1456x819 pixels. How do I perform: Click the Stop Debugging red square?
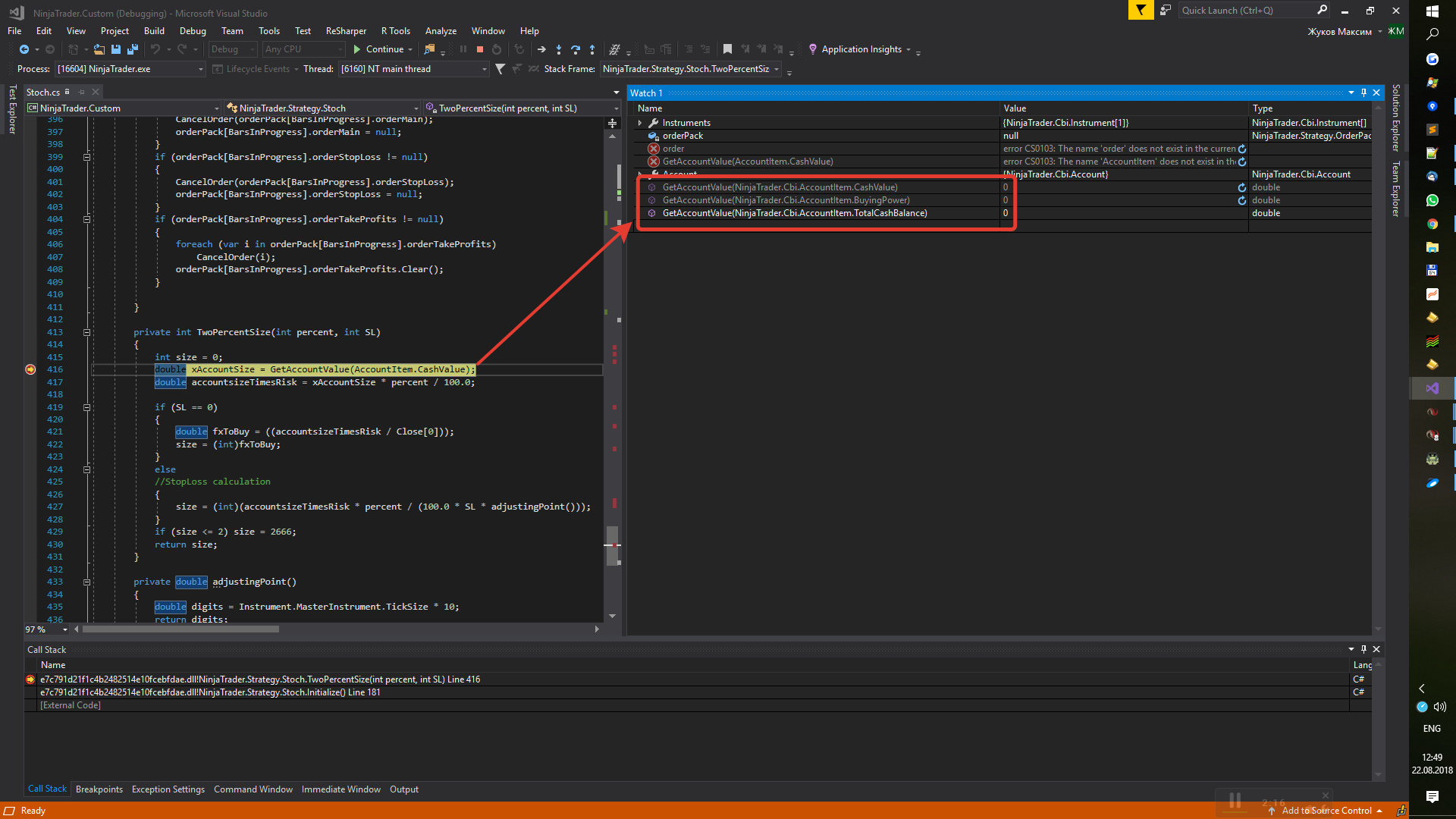[479, 49]
